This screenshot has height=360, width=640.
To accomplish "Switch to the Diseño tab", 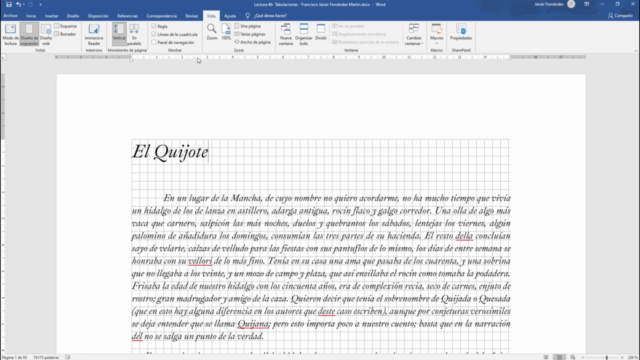I will tap(73, 16).
